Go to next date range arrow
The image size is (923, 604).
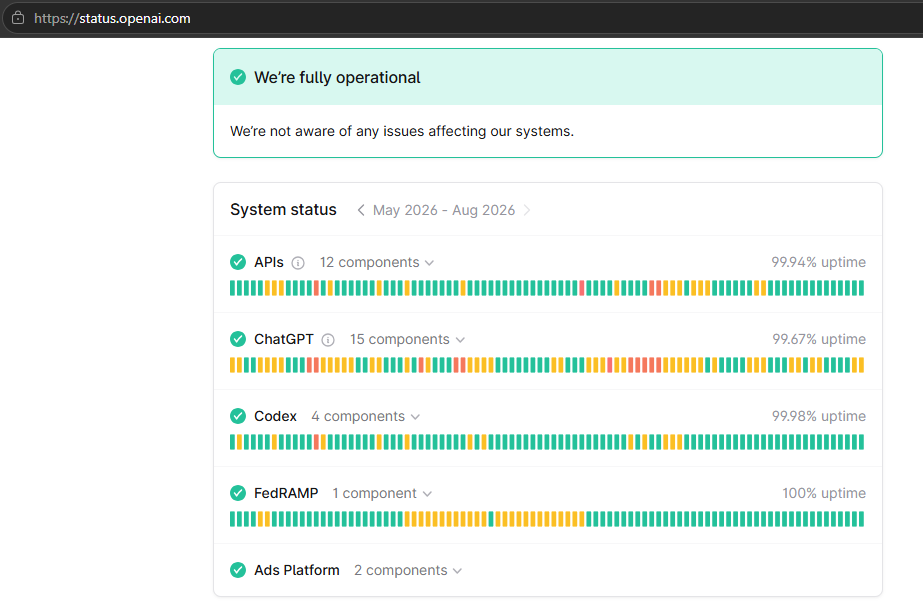pos(527,210)
